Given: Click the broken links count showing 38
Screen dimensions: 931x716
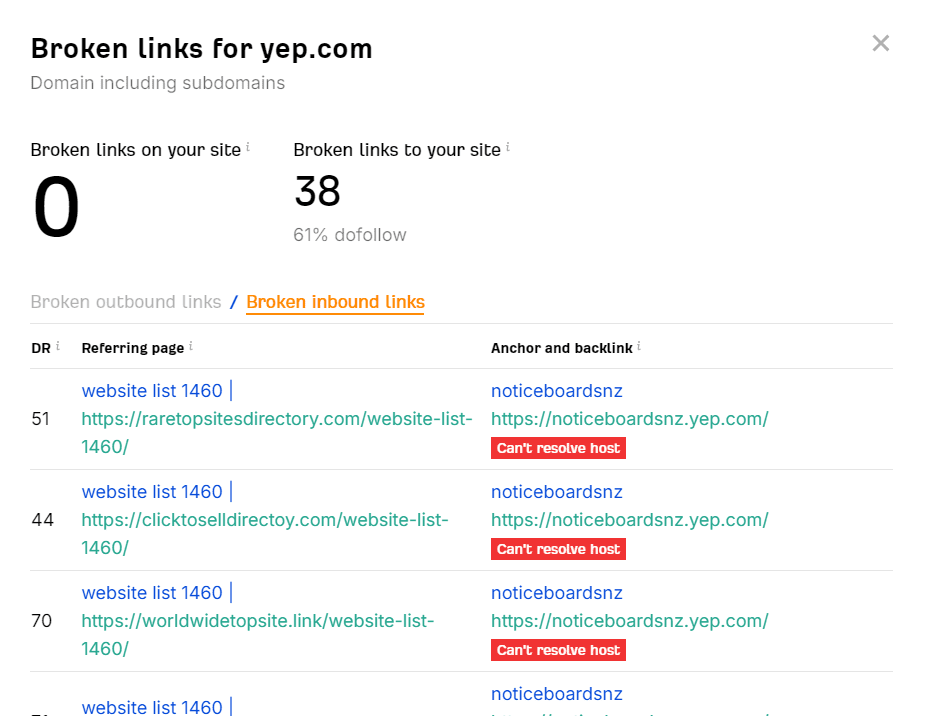Looking at the screenshot, I should tap(317, 191).
